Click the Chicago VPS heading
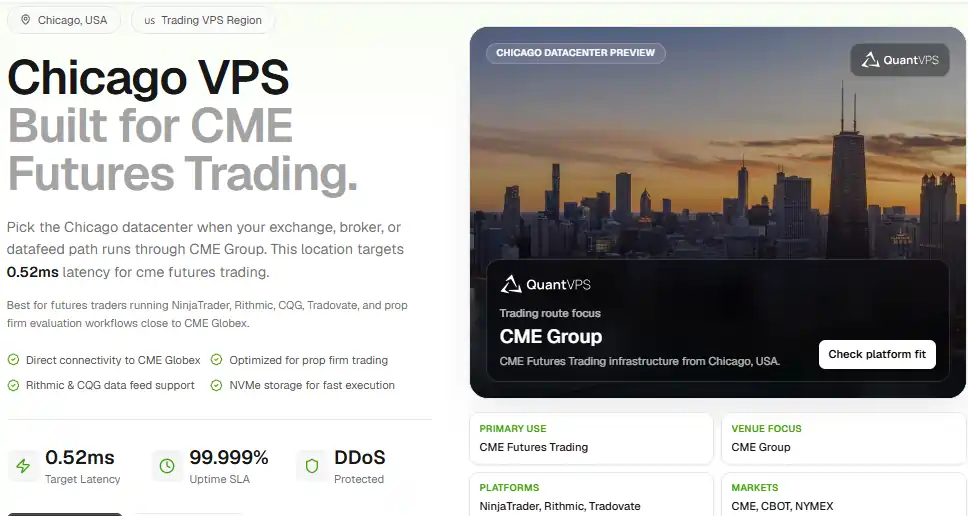 tap(148, 78)
